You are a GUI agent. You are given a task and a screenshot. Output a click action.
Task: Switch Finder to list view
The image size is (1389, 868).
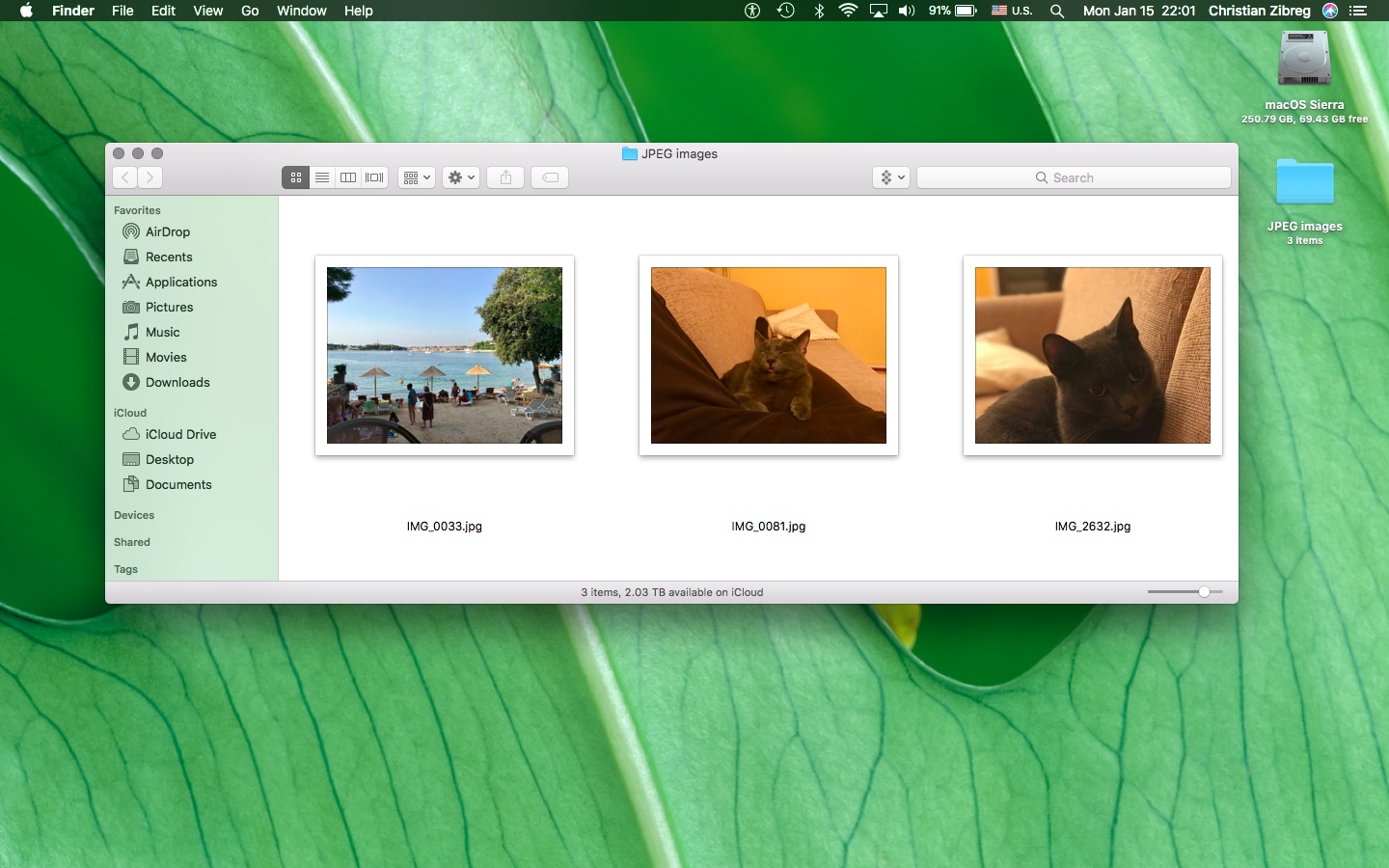tap(322, 177)
